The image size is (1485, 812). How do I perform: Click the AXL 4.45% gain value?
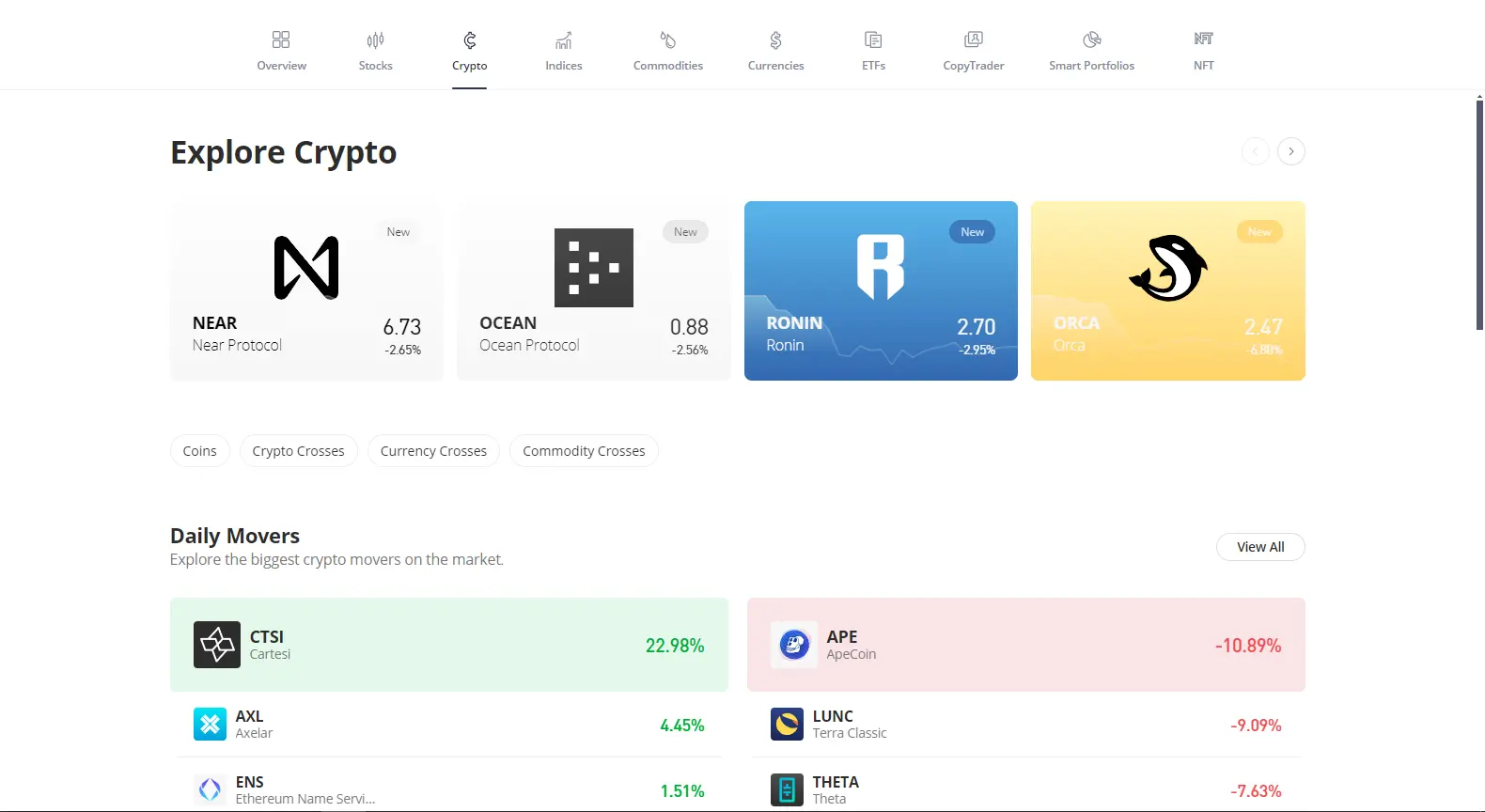point(682,726)
